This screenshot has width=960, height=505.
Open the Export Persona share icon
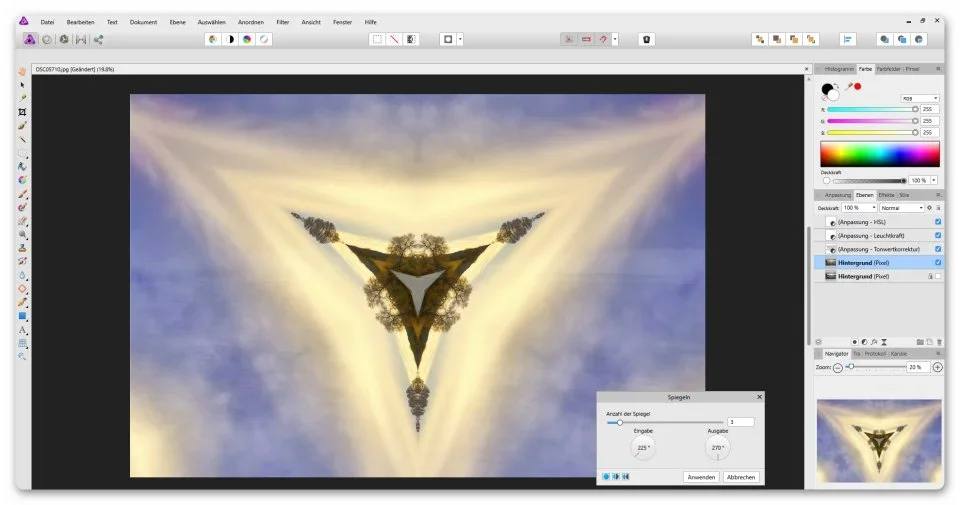coord(98,39)
